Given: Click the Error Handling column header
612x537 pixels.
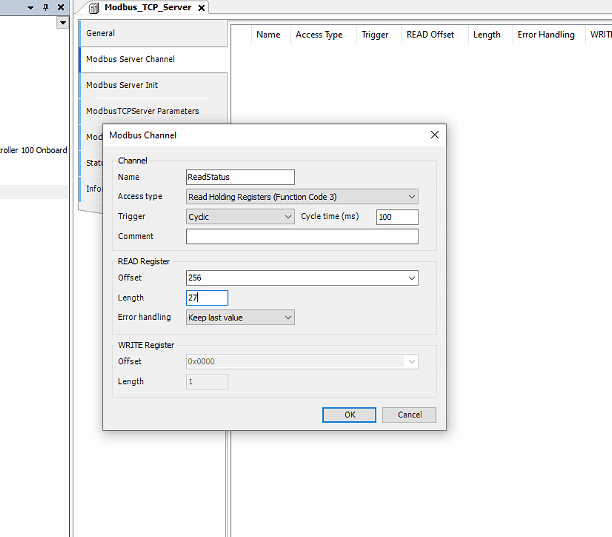Looking at the screenshot, I should (x=546, y=35).
